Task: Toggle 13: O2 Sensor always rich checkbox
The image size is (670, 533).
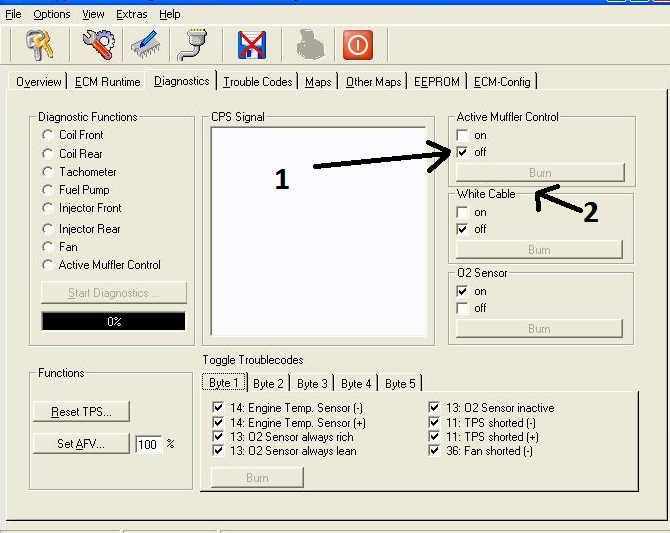Action: [218, 436]
